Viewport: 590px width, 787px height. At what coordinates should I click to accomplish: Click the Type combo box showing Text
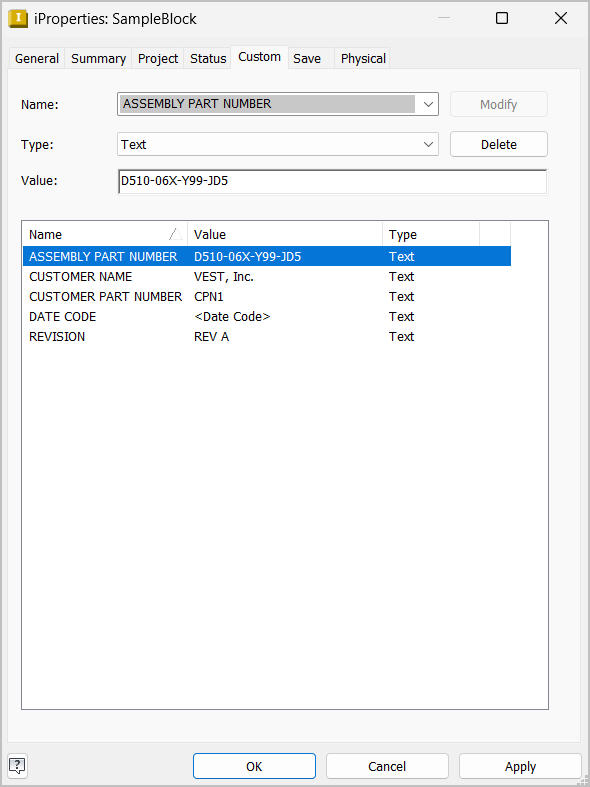278,145
